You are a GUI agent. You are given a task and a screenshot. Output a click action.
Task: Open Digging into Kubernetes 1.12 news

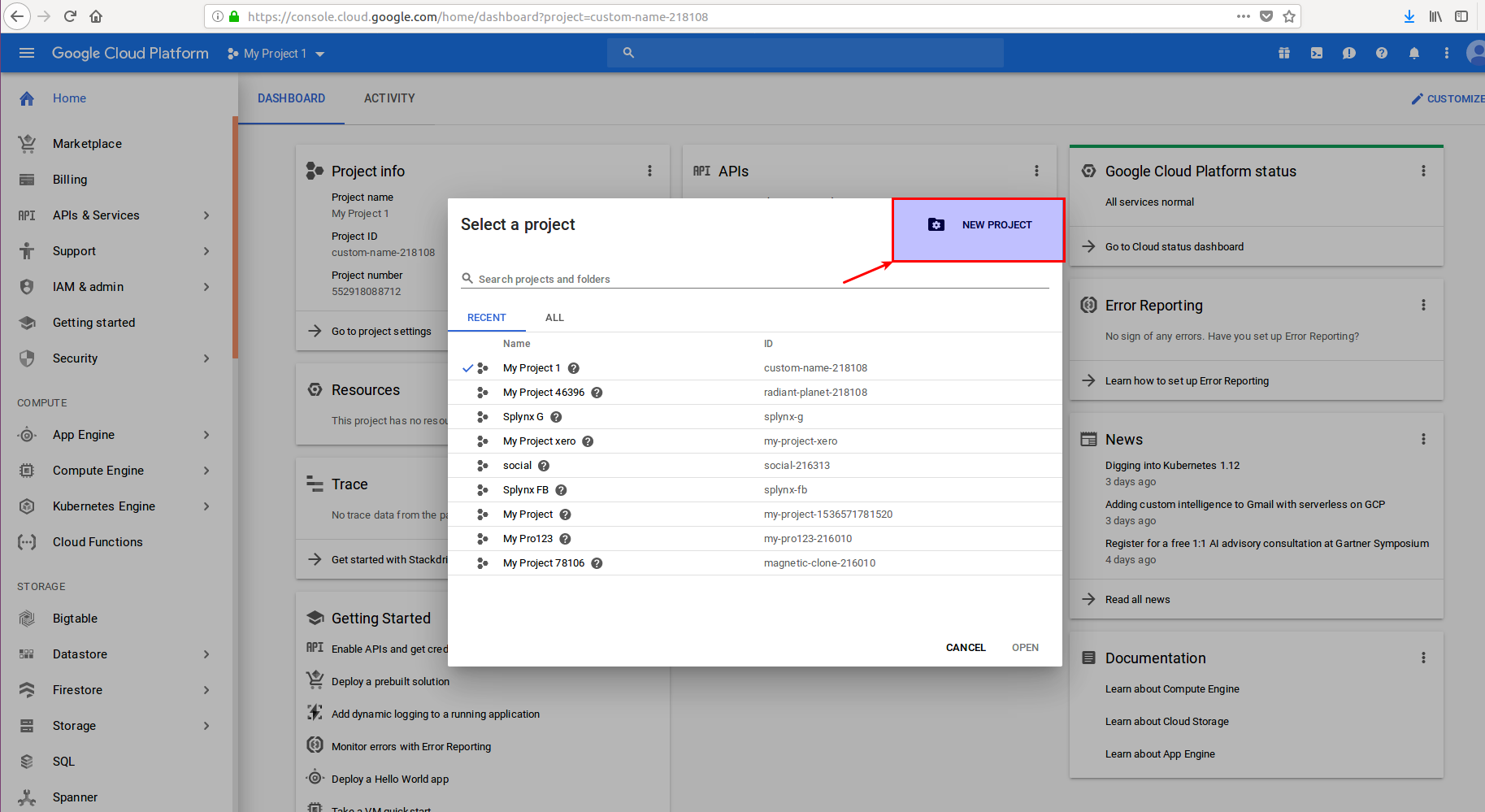[1172, 466]
